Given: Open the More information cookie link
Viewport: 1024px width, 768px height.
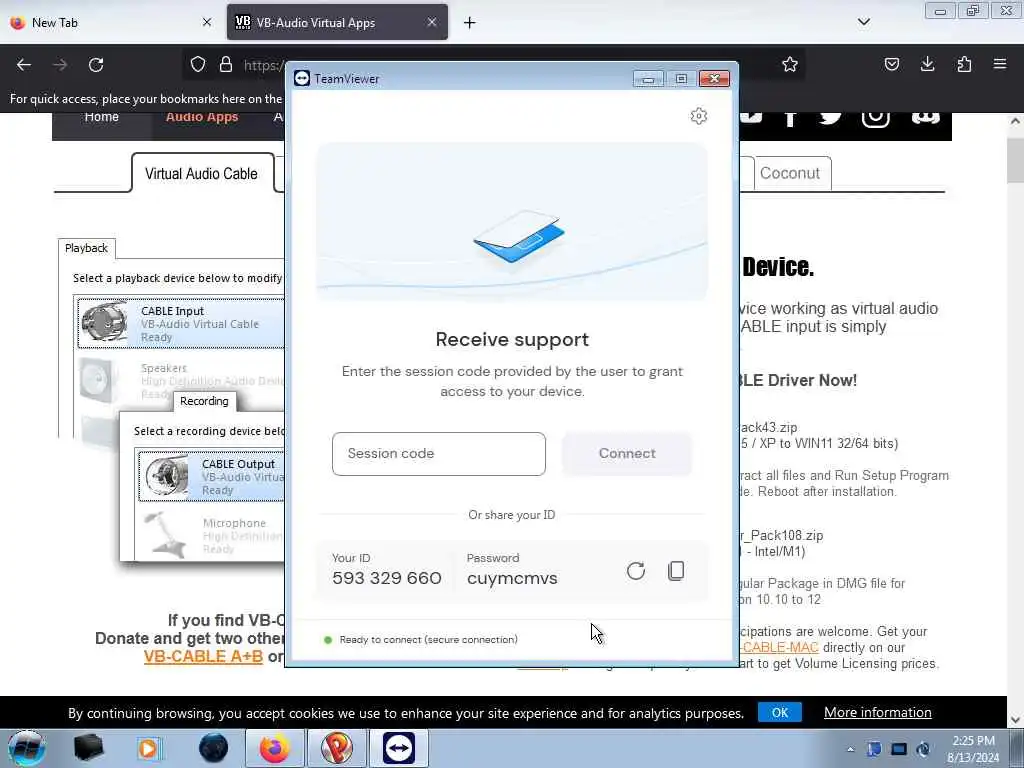Looking at the screenshot, I should click(877, 712).
